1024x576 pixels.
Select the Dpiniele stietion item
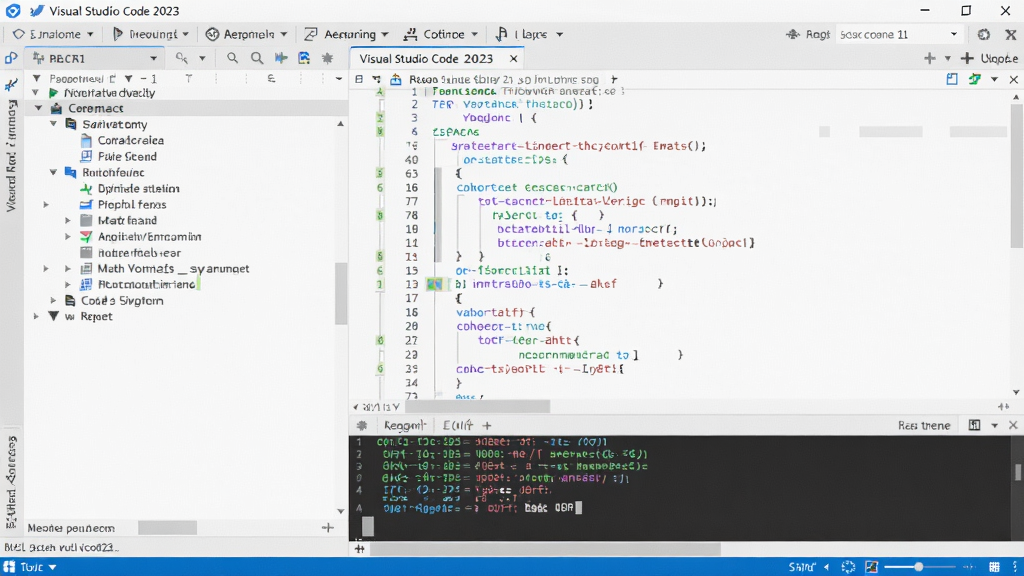pyautogui.click(x=138, y=189)
